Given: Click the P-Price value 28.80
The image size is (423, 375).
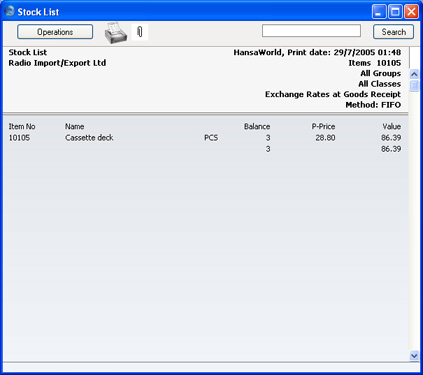Looking at the screenshot, I should [325, 138].
